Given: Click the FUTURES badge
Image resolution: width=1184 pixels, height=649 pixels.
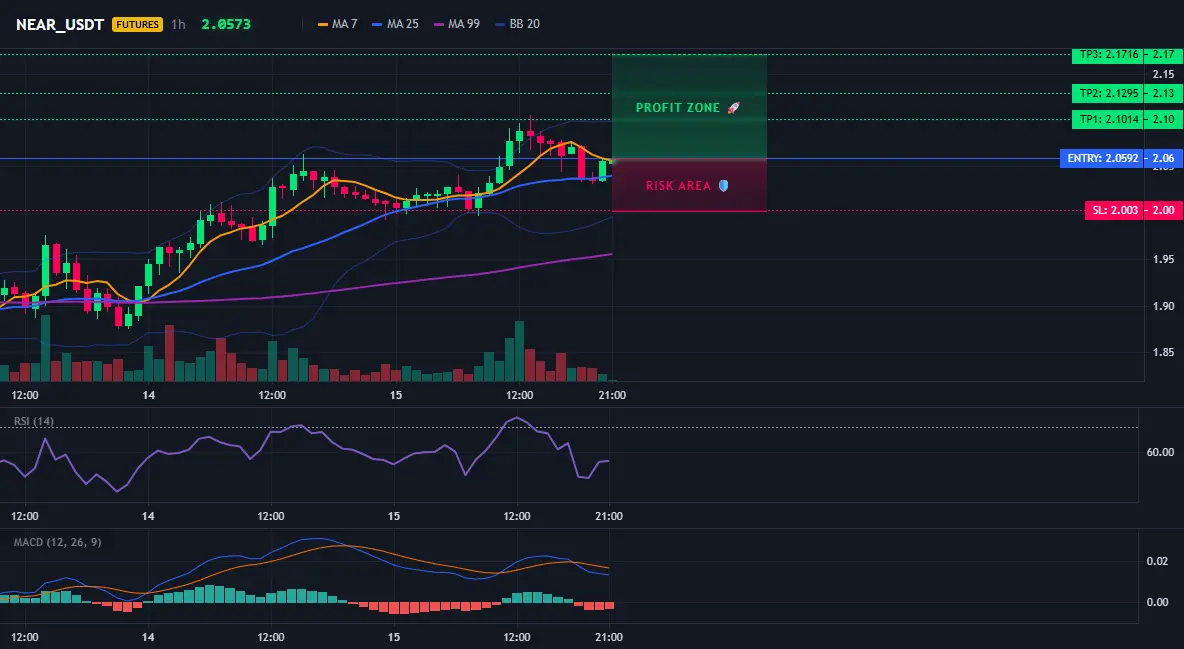Looking at the screenshot, I should [137, 24].
